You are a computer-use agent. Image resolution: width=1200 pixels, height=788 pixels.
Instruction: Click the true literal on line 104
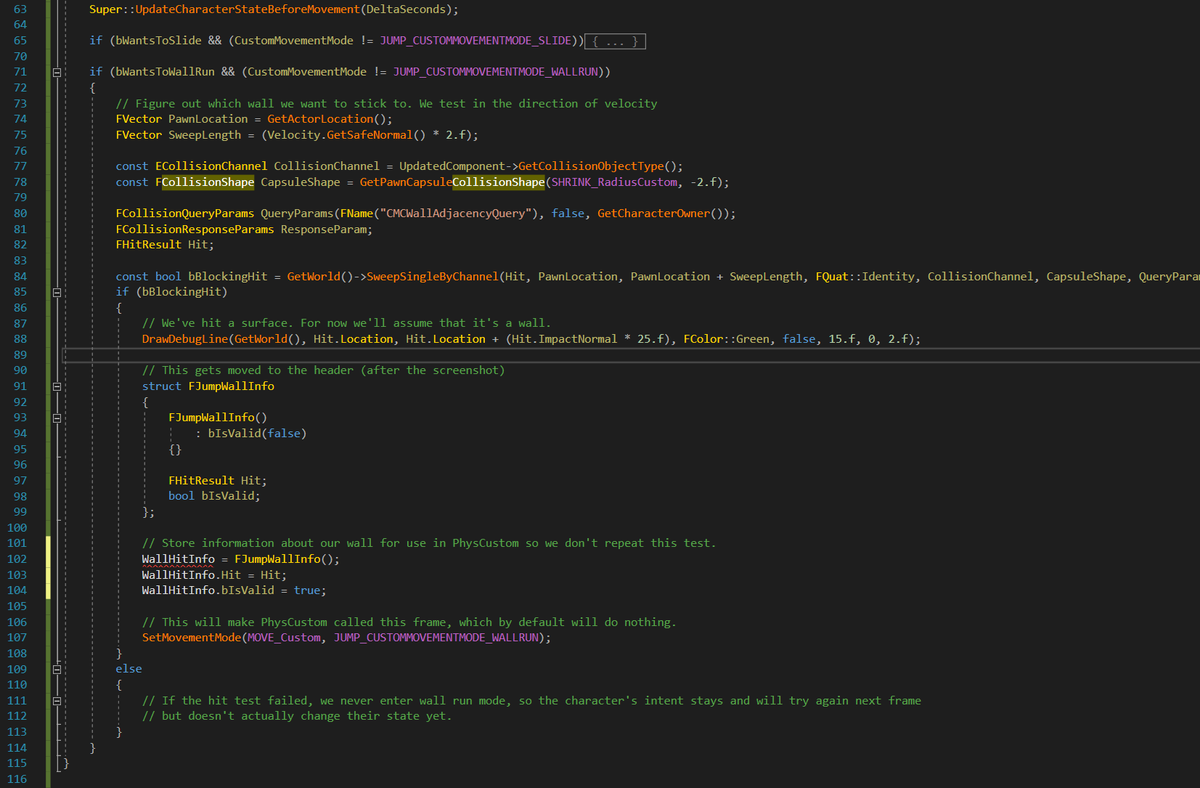tap(307, 590)
